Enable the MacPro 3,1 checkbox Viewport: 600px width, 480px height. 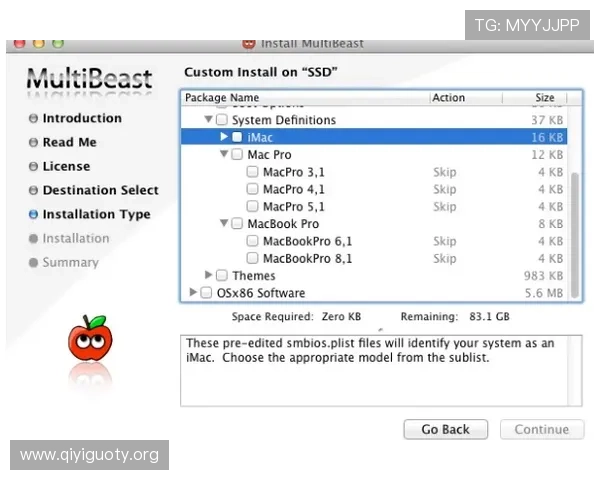(252, 173)
